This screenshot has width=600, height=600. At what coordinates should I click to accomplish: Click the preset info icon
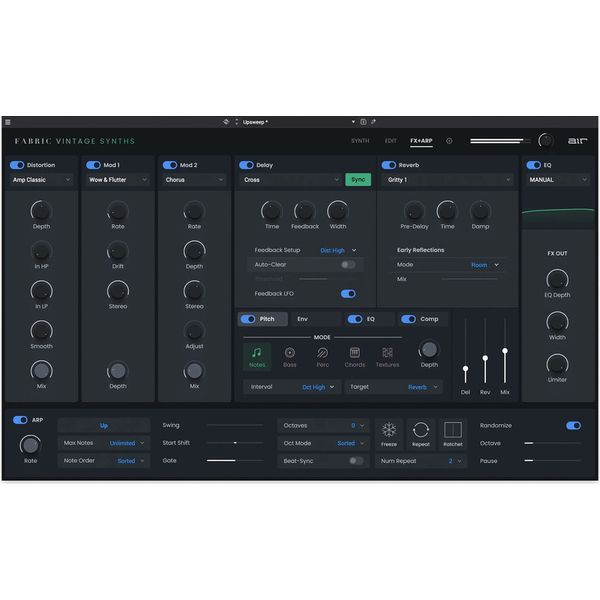point(363,122)
